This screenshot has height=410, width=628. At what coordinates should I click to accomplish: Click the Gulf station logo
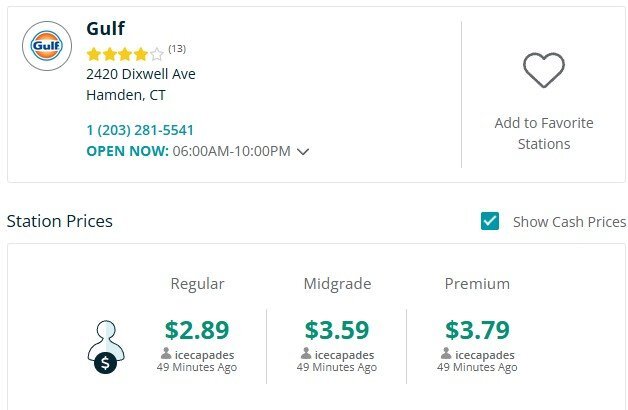(47, 46)
